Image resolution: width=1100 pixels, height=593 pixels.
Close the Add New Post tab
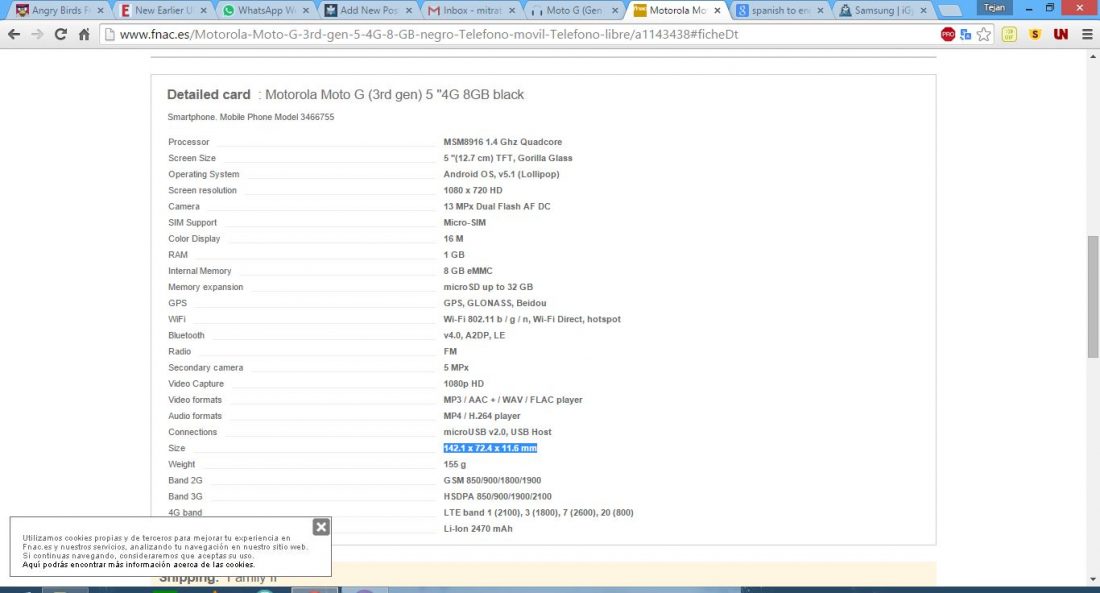410,11
